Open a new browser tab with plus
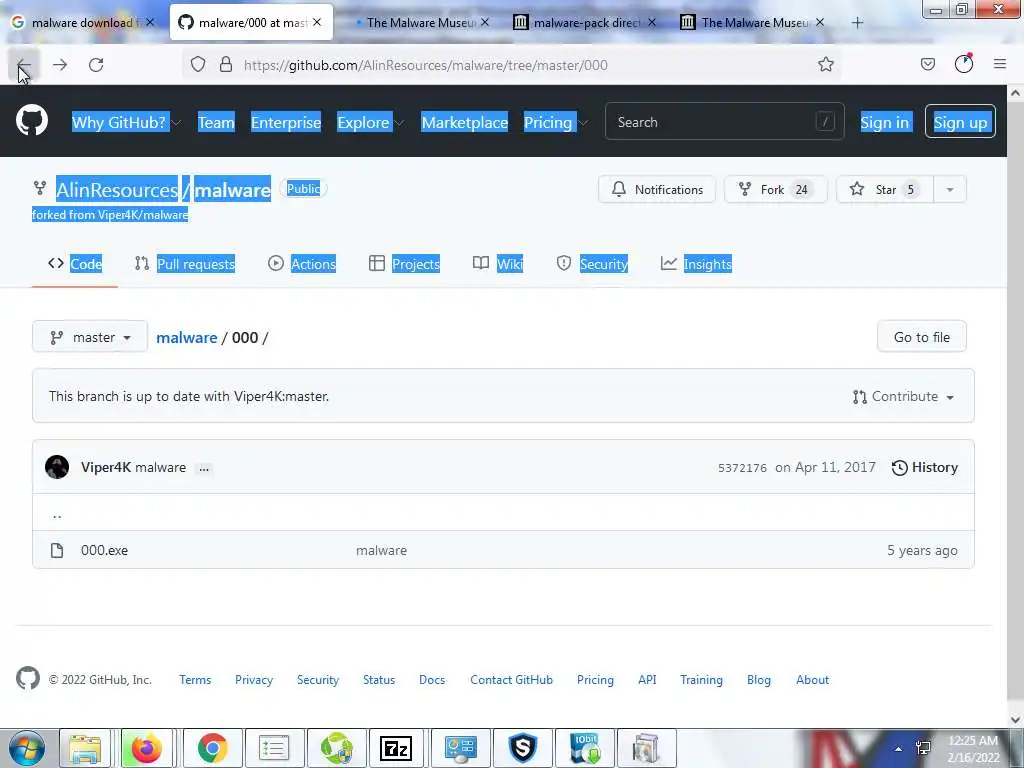The height and width of the screenshot is (768, 1024). pos(857,23)
